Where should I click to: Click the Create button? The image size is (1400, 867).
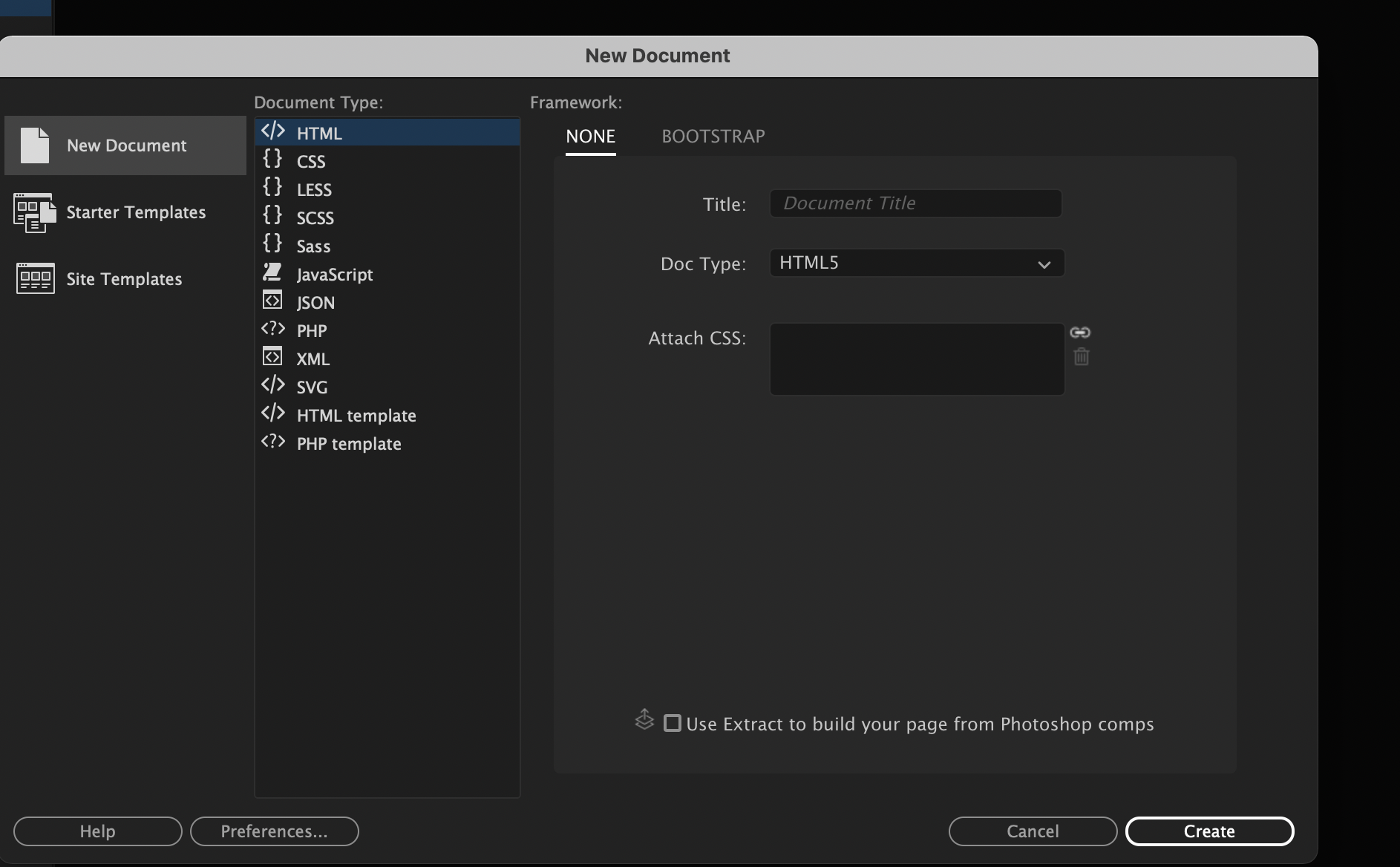pos(1208,831)
